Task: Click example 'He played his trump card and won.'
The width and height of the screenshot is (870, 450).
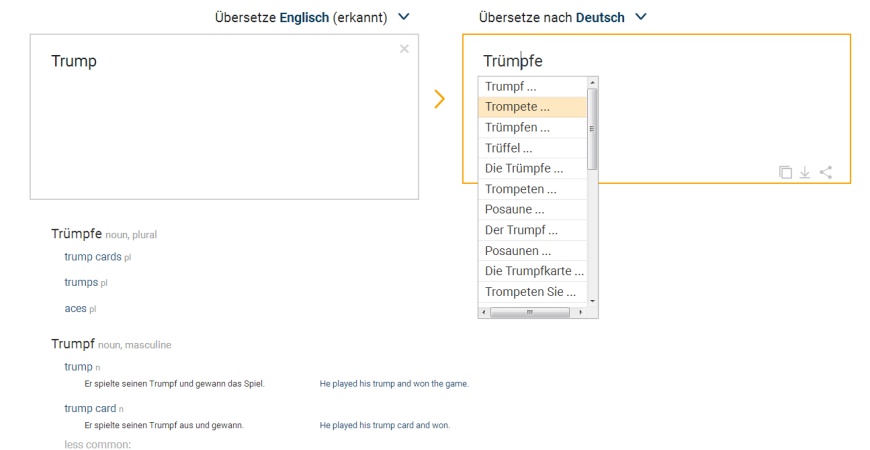Action: [x=385, y=425]
